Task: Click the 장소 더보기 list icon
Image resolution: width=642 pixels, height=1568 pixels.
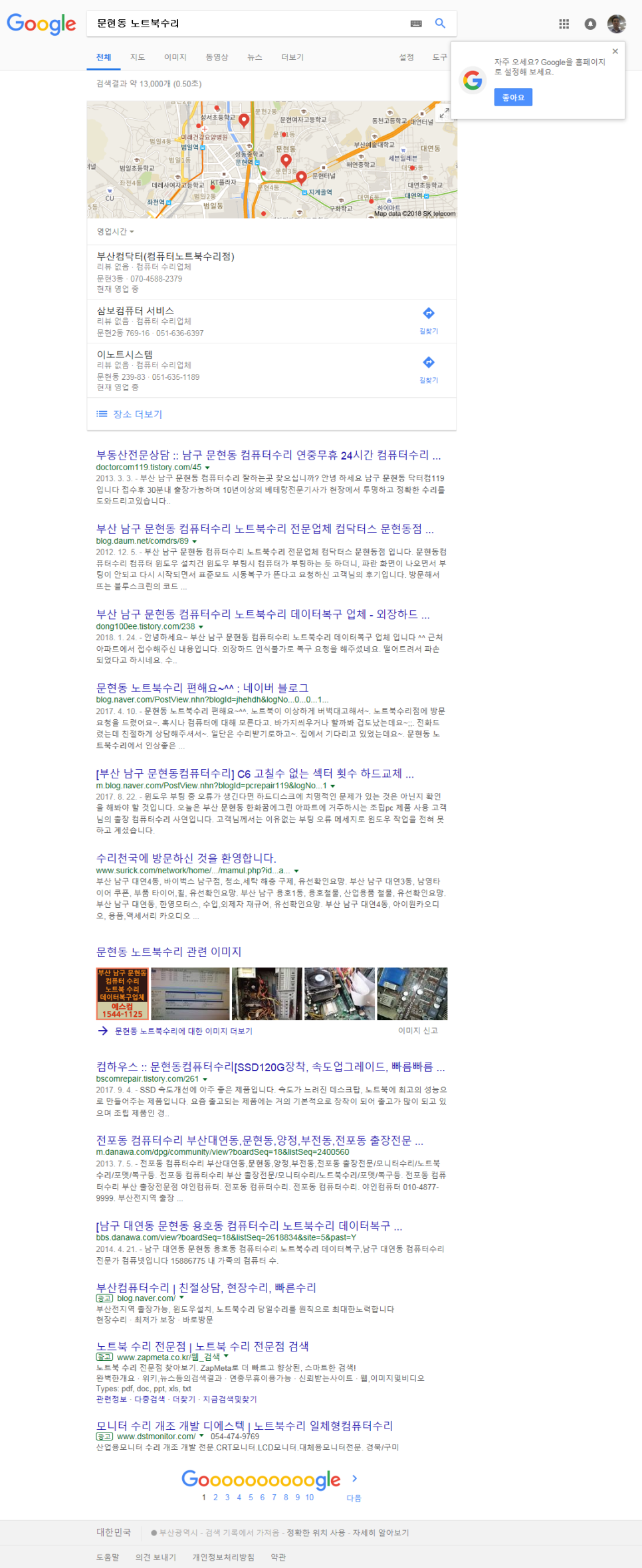Action: 102,414
